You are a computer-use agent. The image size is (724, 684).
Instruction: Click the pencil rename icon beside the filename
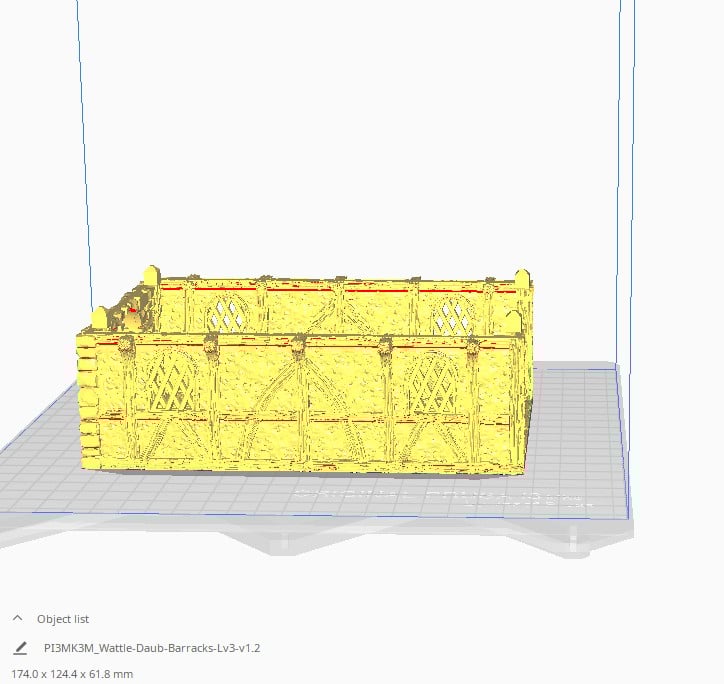pyautogui.click(x=20, y=648)
